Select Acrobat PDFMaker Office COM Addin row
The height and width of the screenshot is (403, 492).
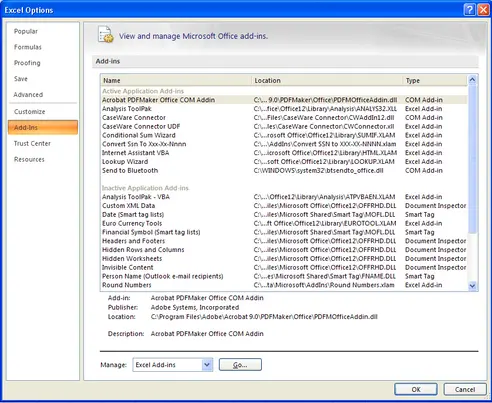tap(284, 100)
